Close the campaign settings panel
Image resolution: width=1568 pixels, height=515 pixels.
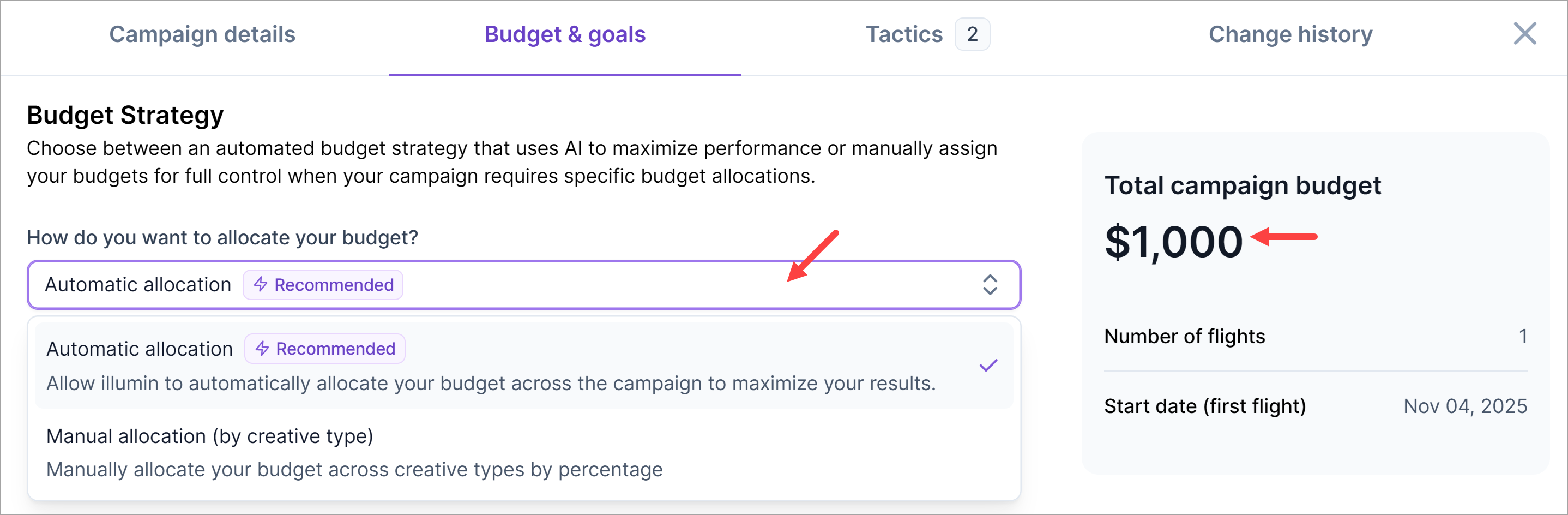[1524, 33]
